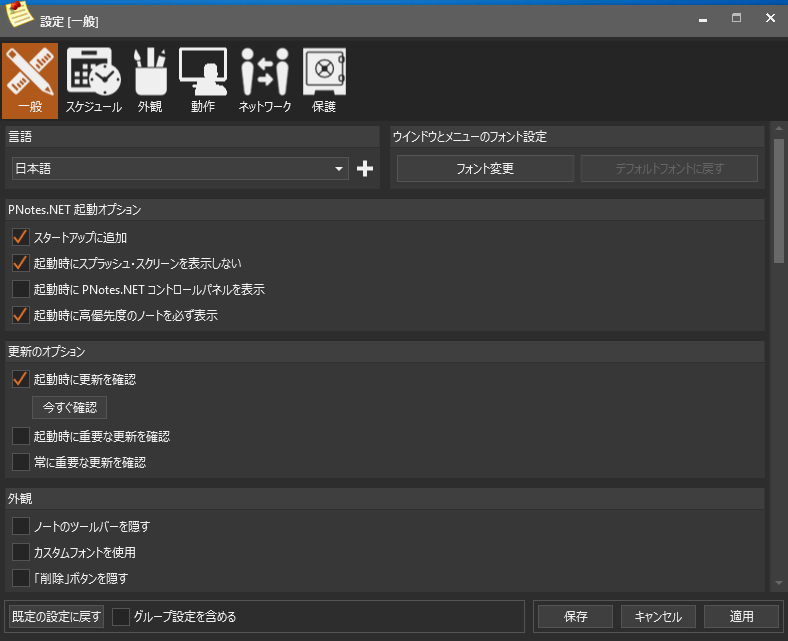
Task: Click 既定の設定に戻す button
Action: (x=56, y=617)
